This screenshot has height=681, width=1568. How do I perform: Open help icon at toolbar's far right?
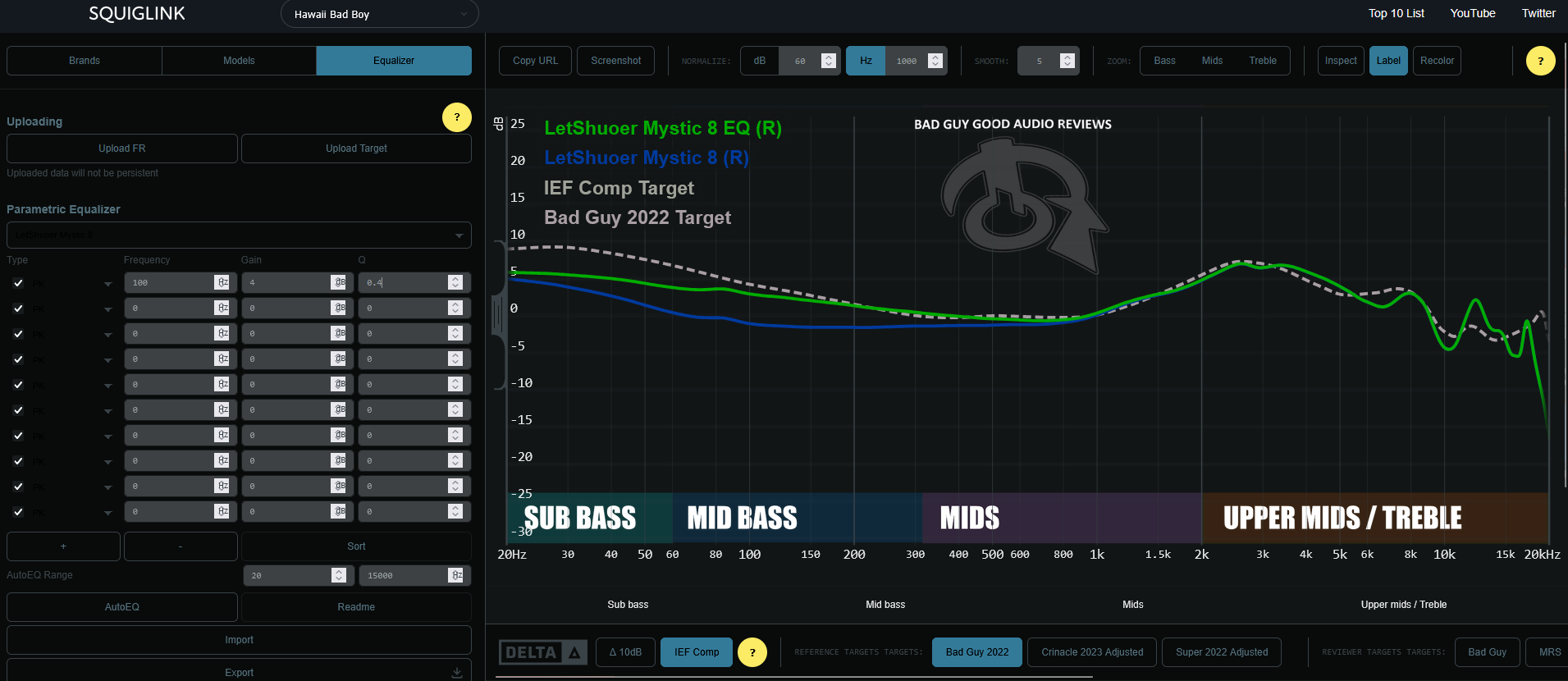1540,61
